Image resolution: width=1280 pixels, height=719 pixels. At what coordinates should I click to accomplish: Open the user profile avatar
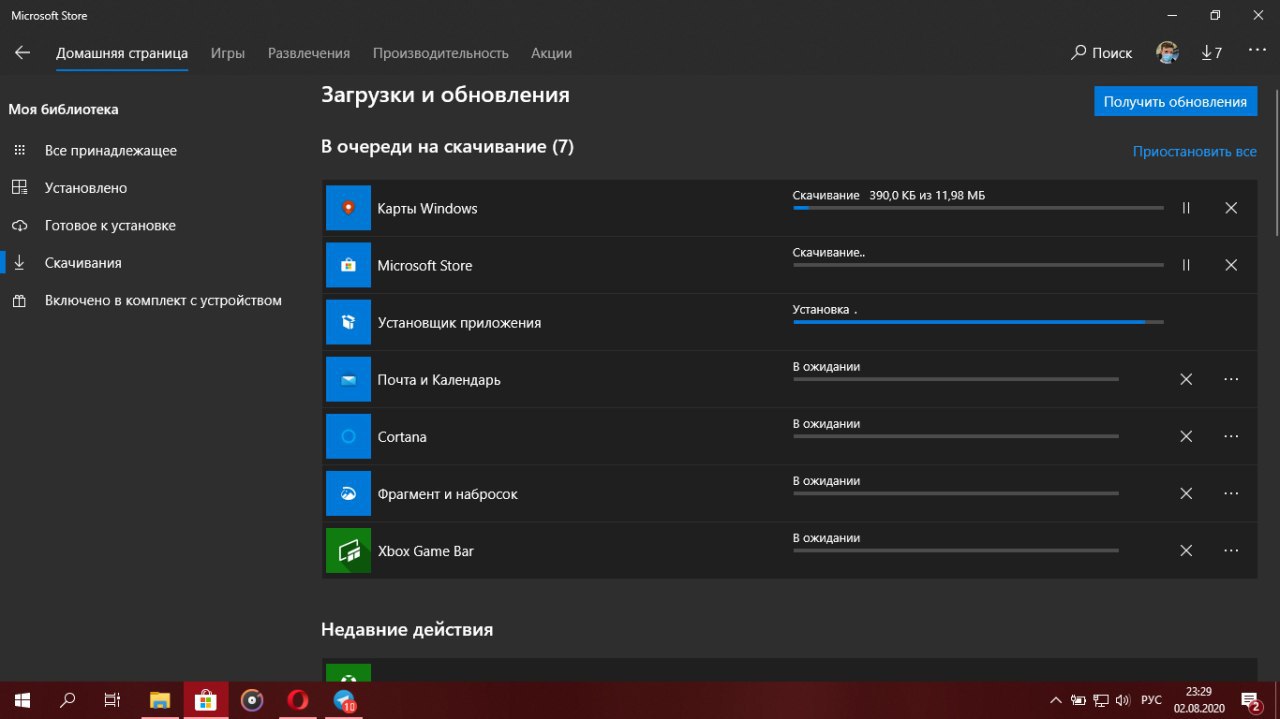[1166, 53]
